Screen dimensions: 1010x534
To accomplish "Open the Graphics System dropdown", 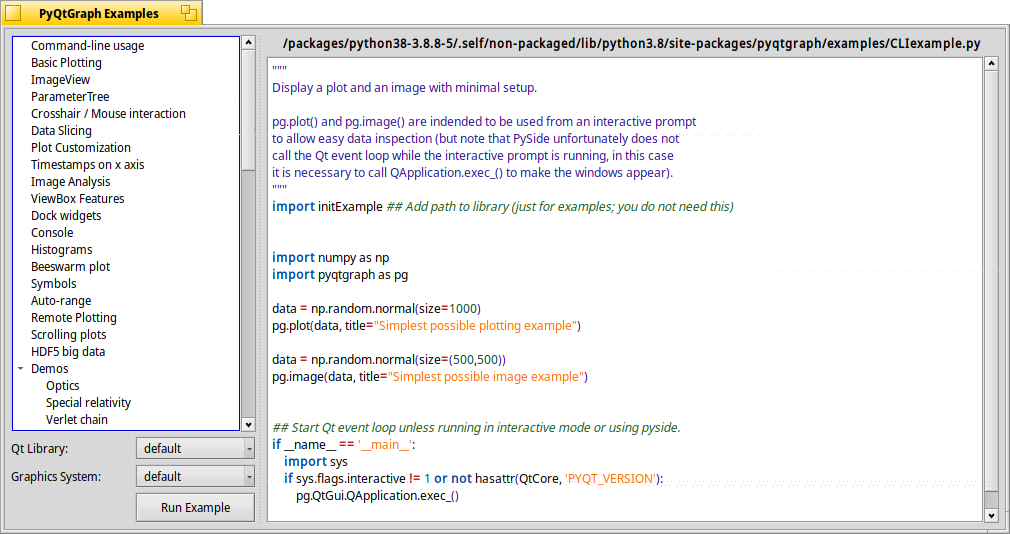I will (x=195, y=477).
